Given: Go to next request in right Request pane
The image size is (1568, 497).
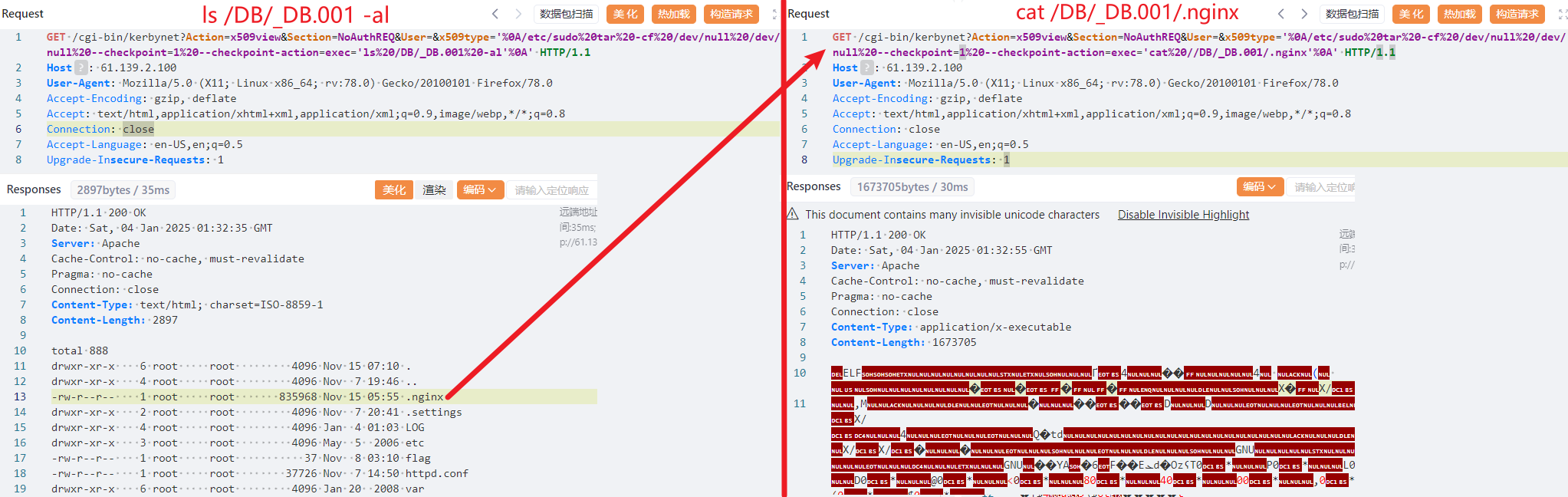Looking at the screenshot, I should (1304, 14).
